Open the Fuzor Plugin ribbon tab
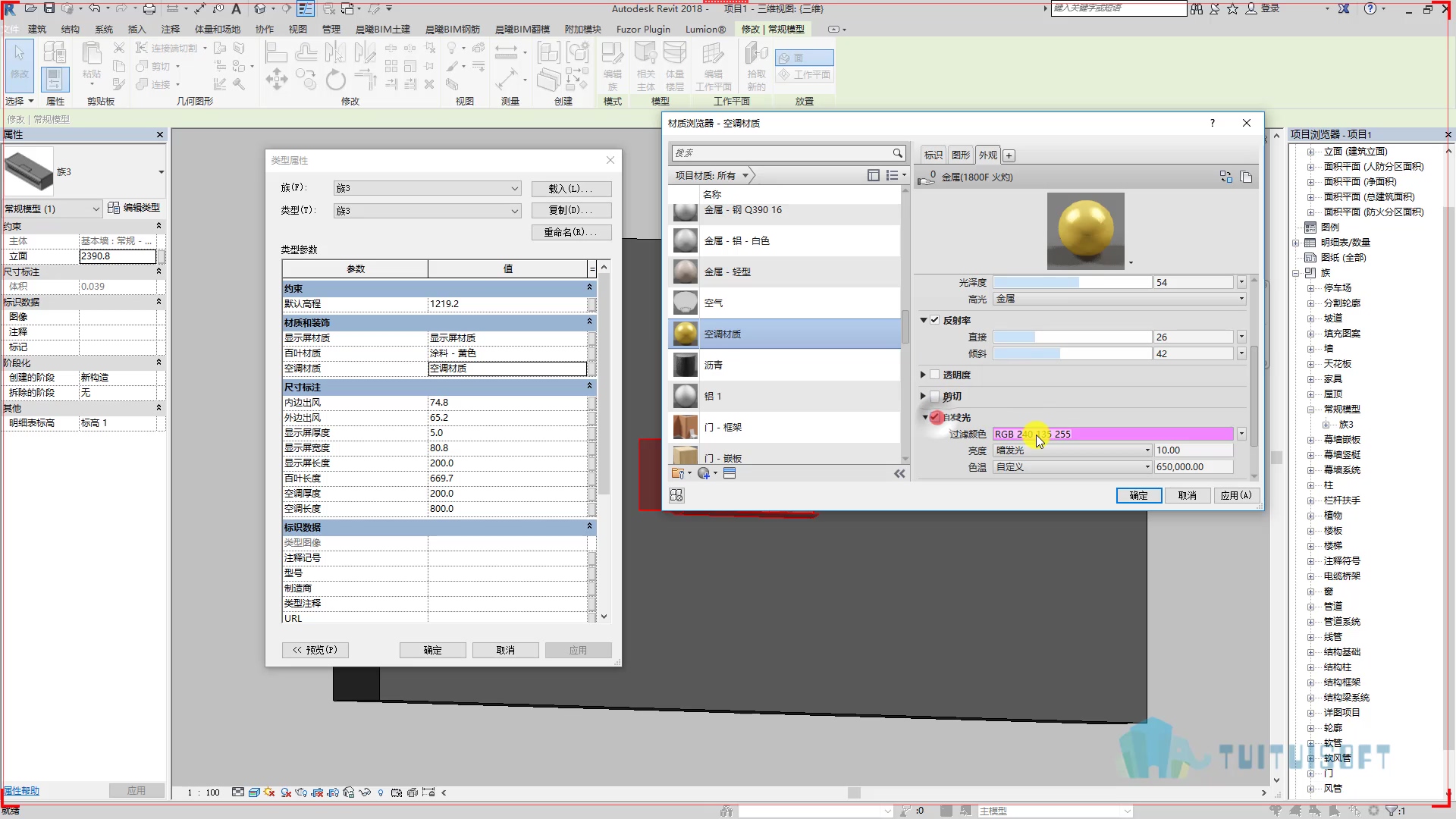Image resolution: width=1456 pixels, height=819 pixels. click(x=643, y=29)
